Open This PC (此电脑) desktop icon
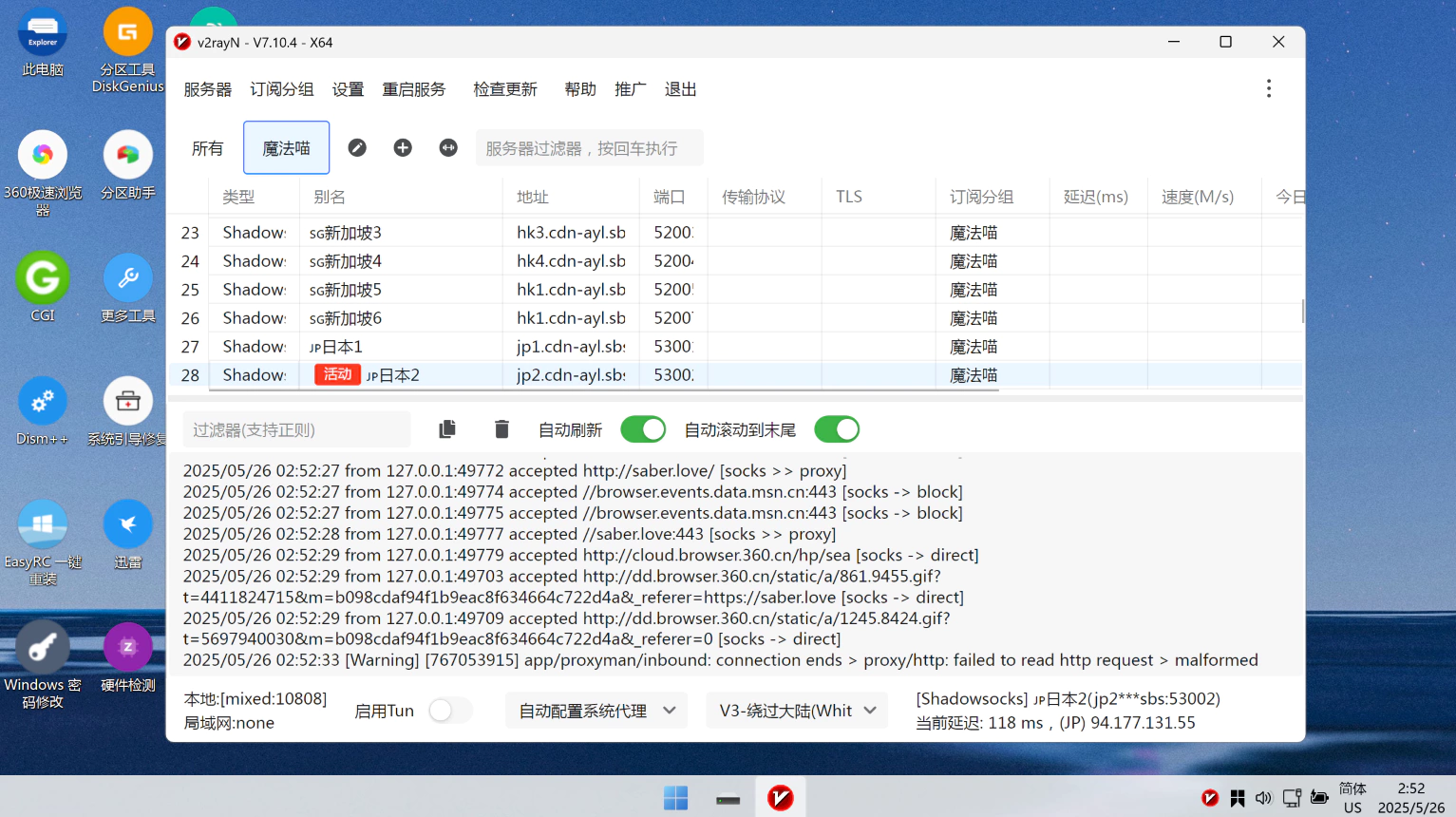The width and height of the screenshot is (1456, 817). (x=43, y=44)
